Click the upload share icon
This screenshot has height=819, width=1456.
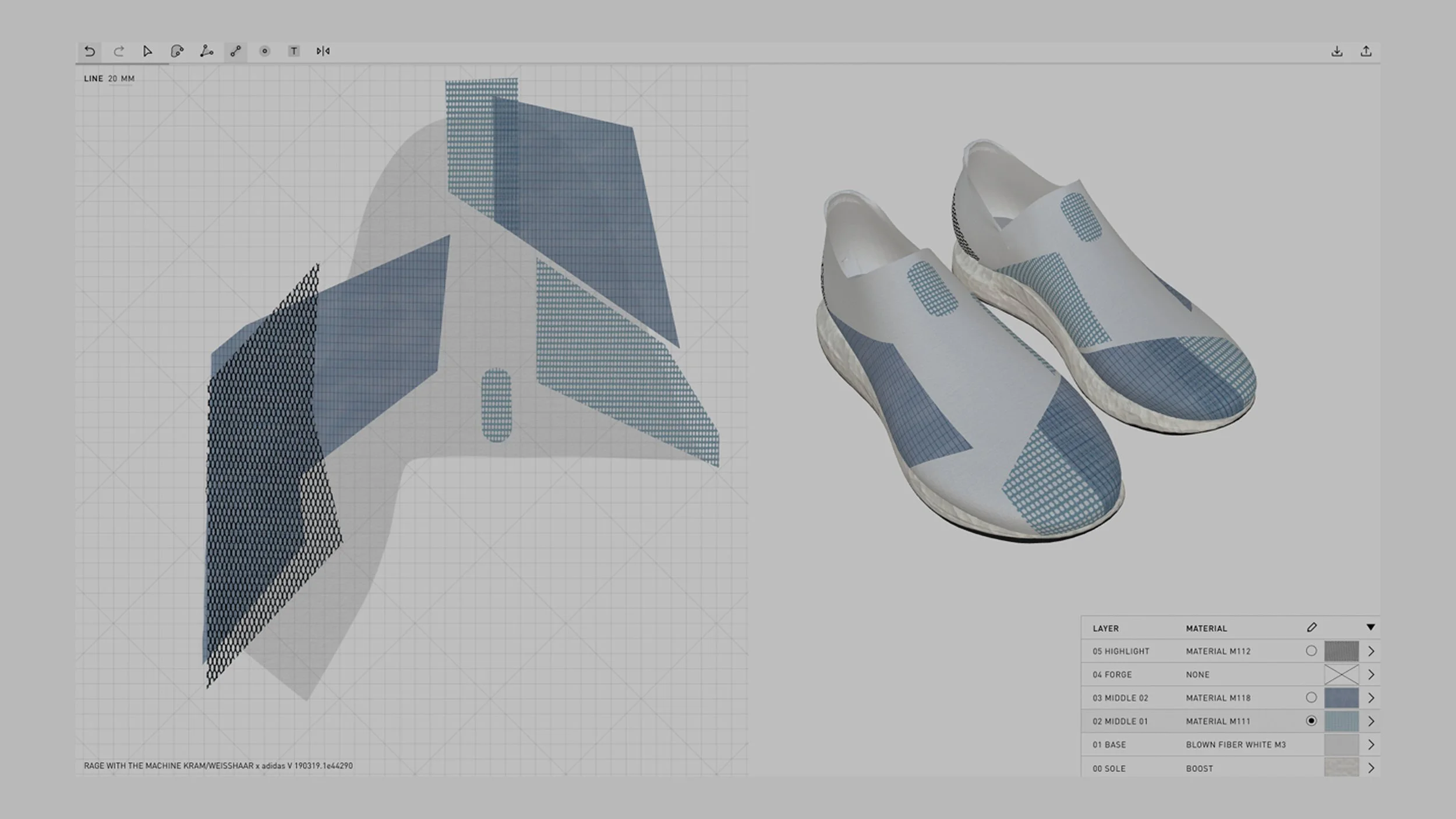pos(1366,51)
